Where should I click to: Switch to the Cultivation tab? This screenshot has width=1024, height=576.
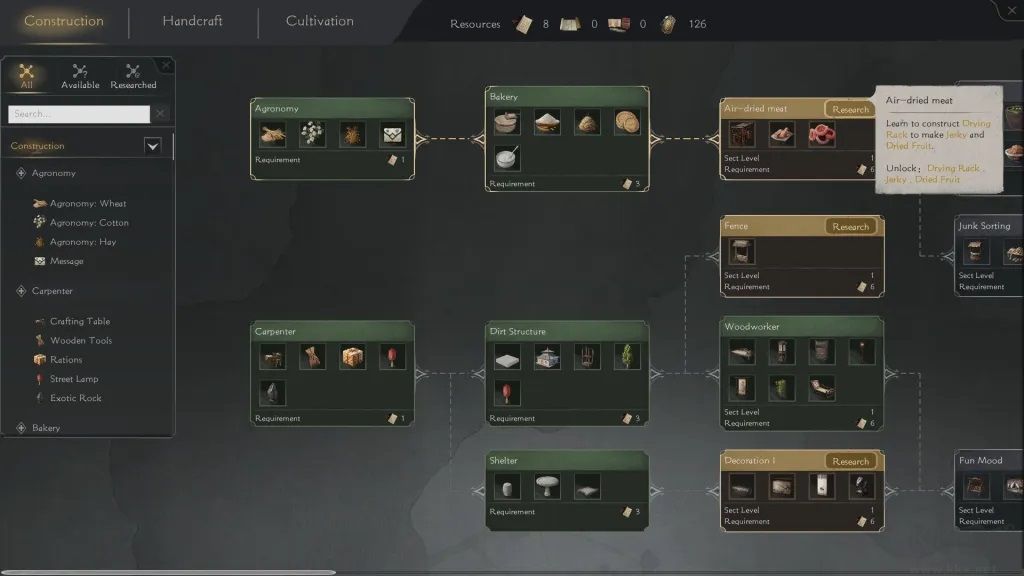[320, 21]
